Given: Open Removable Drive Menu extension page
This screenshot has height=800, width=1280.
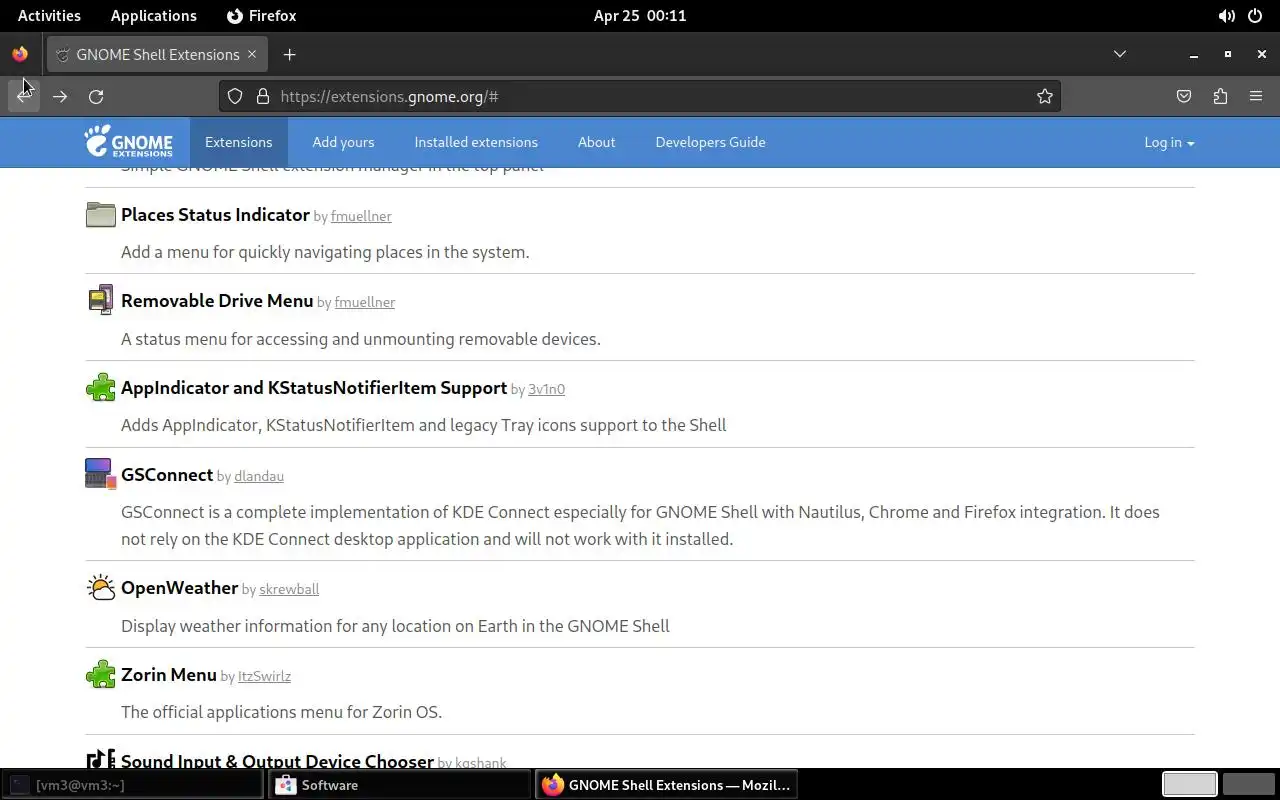Looking at the screenshot, I should (217, 301).
